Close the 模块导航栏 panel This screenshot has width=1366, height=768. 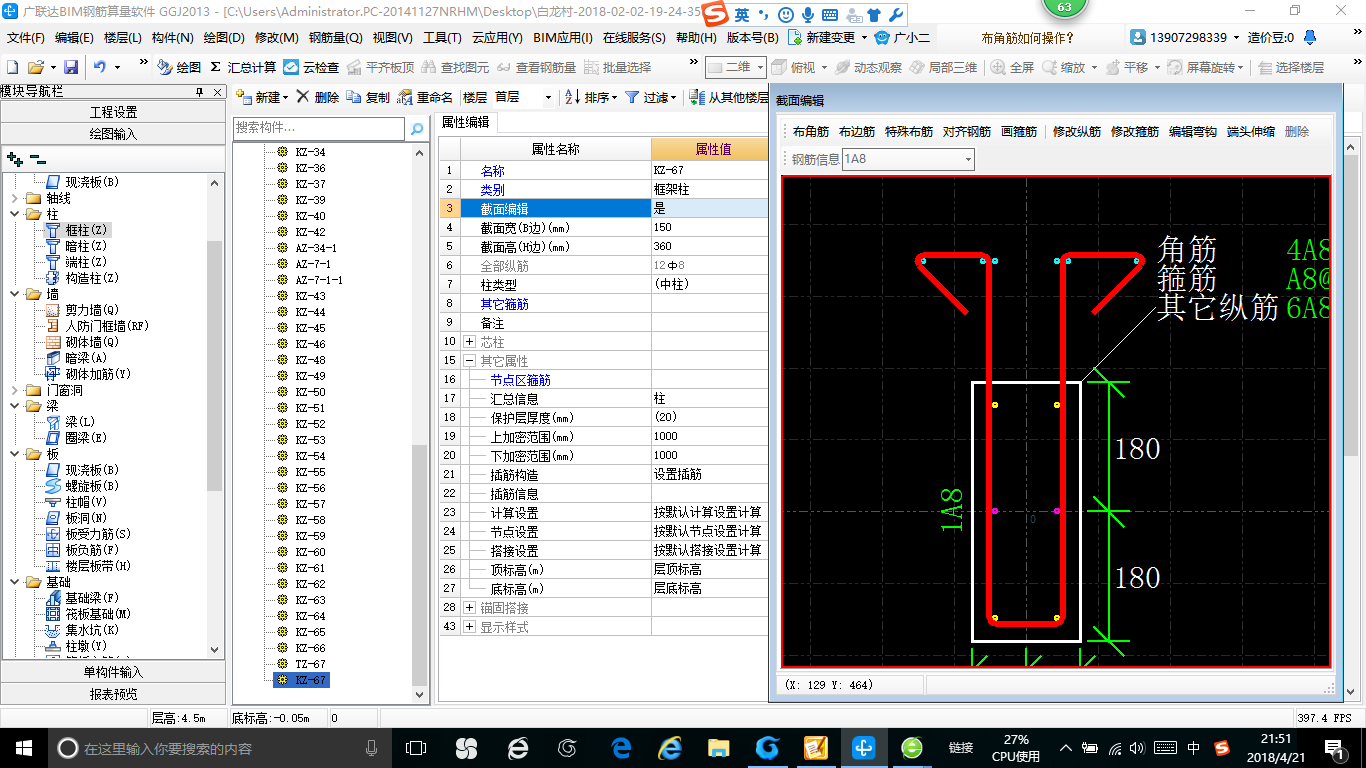click(x=218, y=92)
